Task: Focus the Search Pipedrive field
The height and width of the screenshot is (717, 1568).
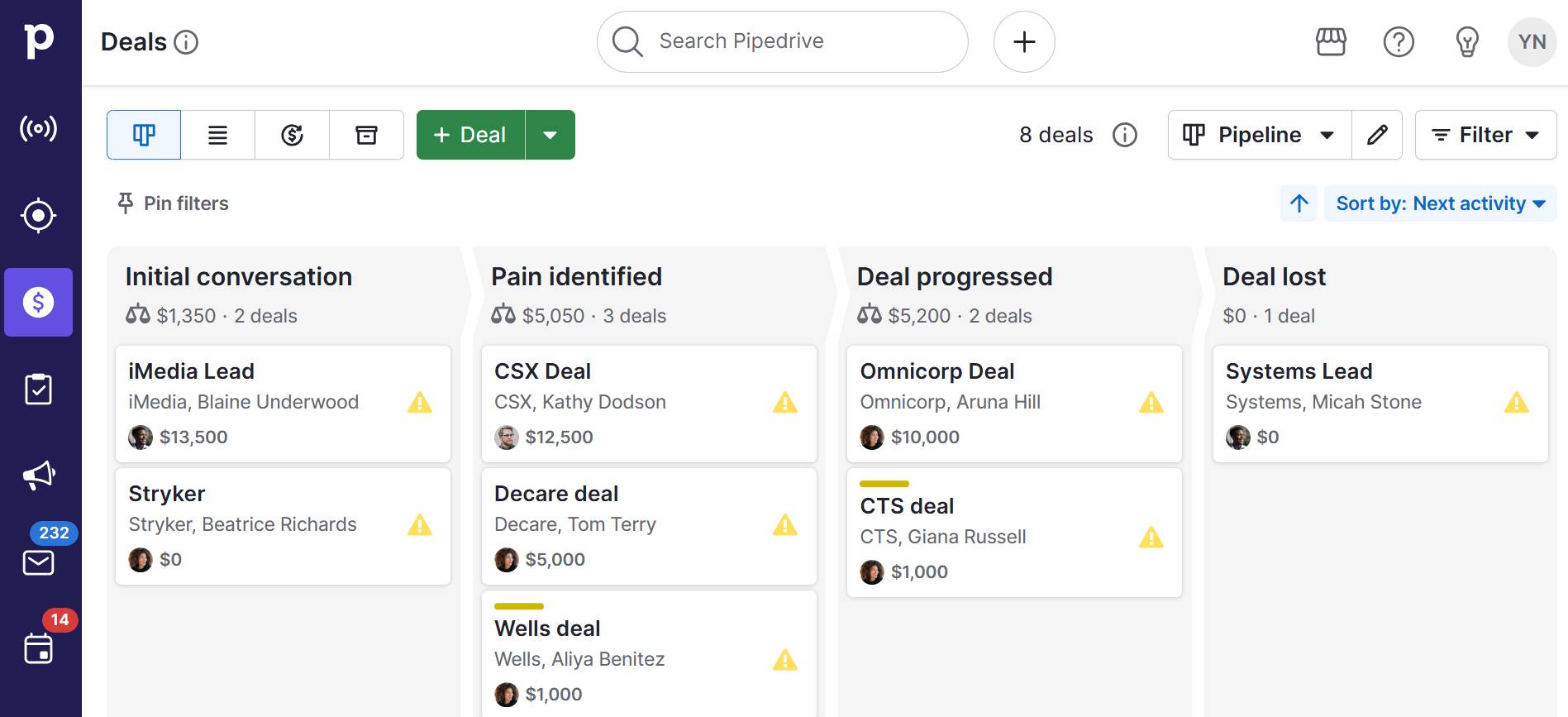Action: [x=782, y=41]
